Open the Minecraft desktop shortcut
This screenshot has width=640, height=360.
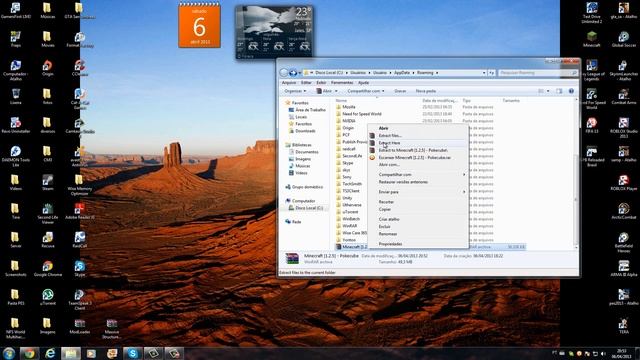[591, 39]
